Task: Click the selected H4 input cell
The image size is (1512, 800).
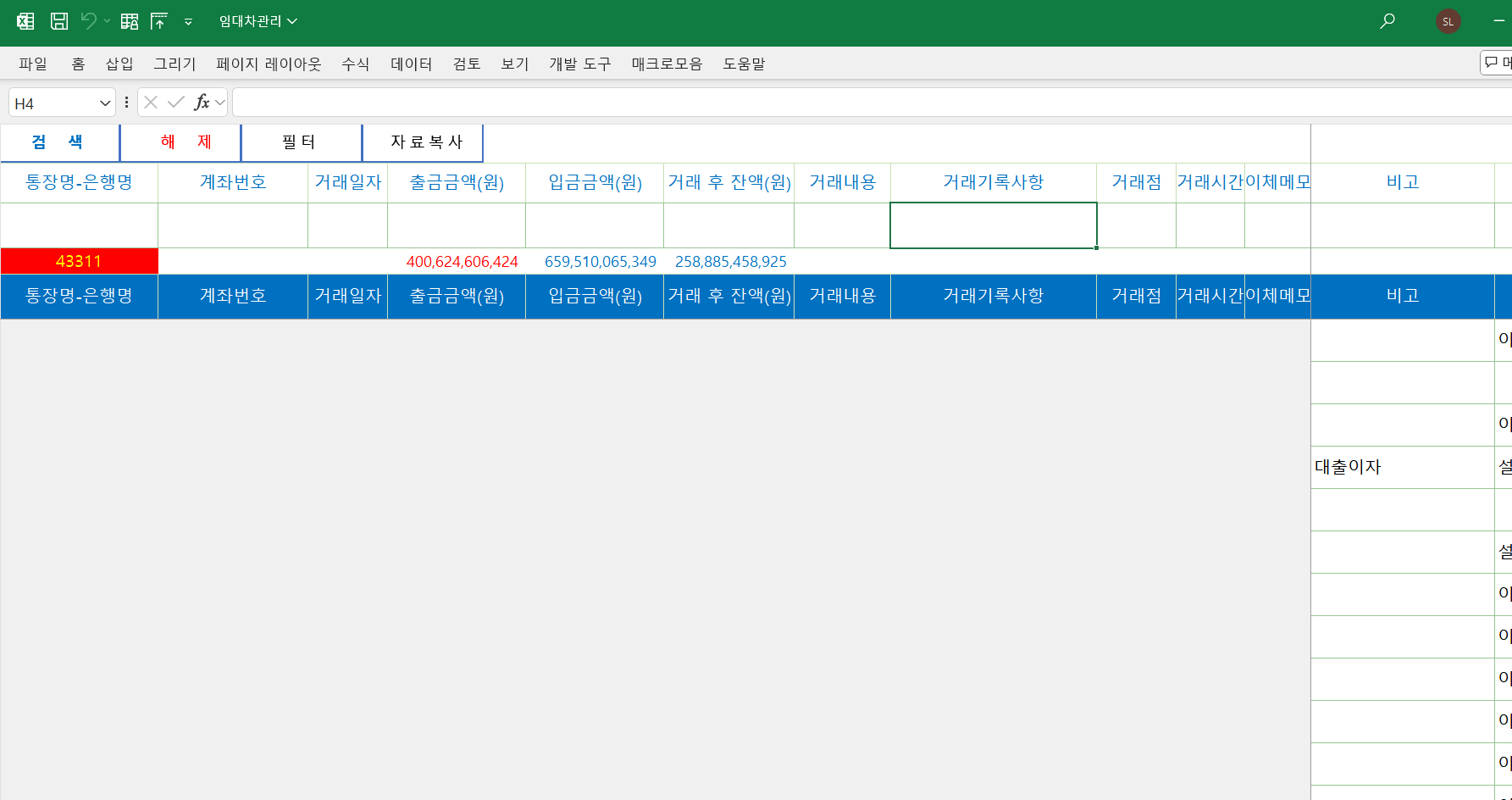Action: (994, 225)
